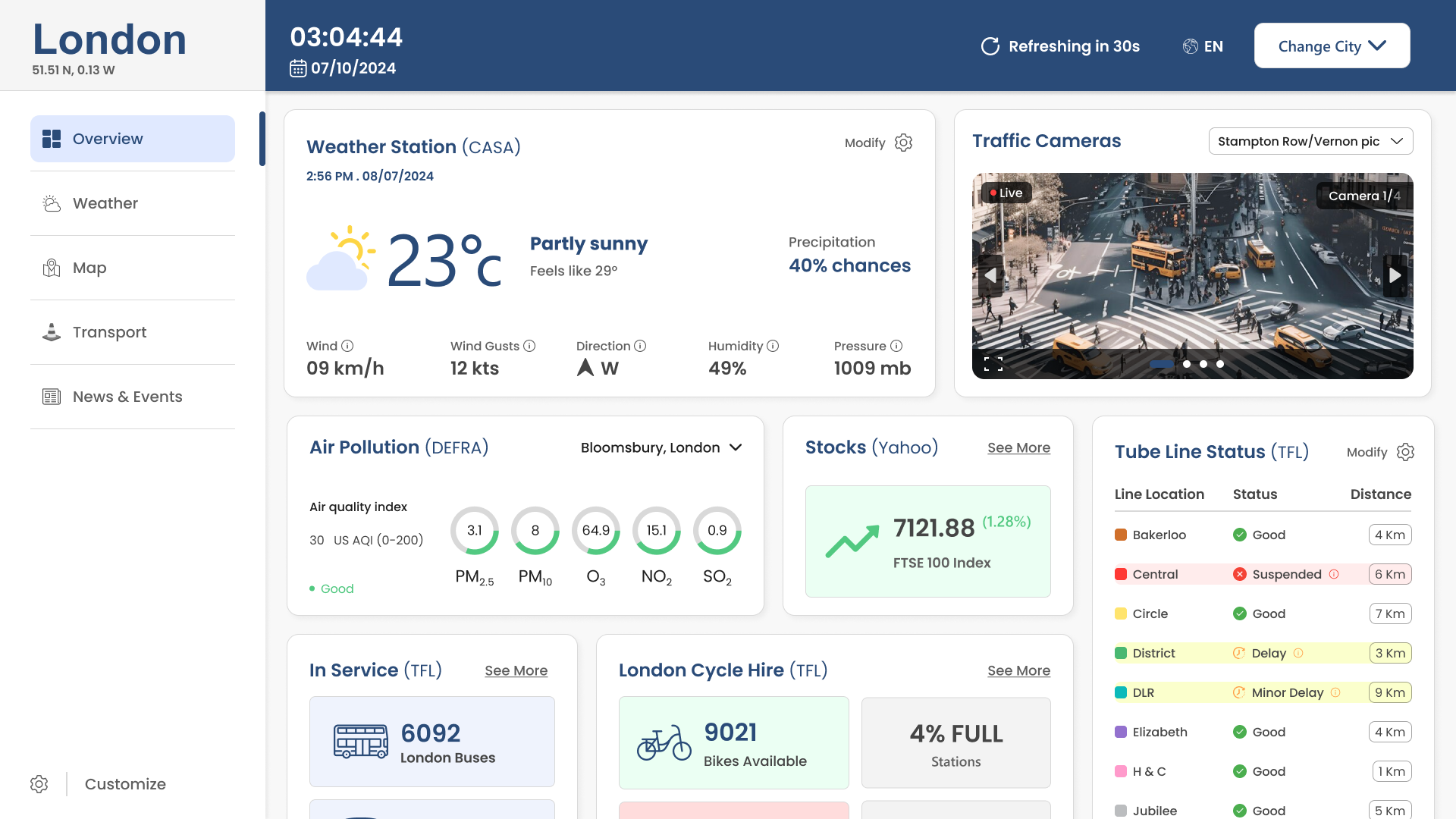1456x819 pixels.
Task: Open See More for London Cycle Hire
Action: click(x=1019, y=670)
